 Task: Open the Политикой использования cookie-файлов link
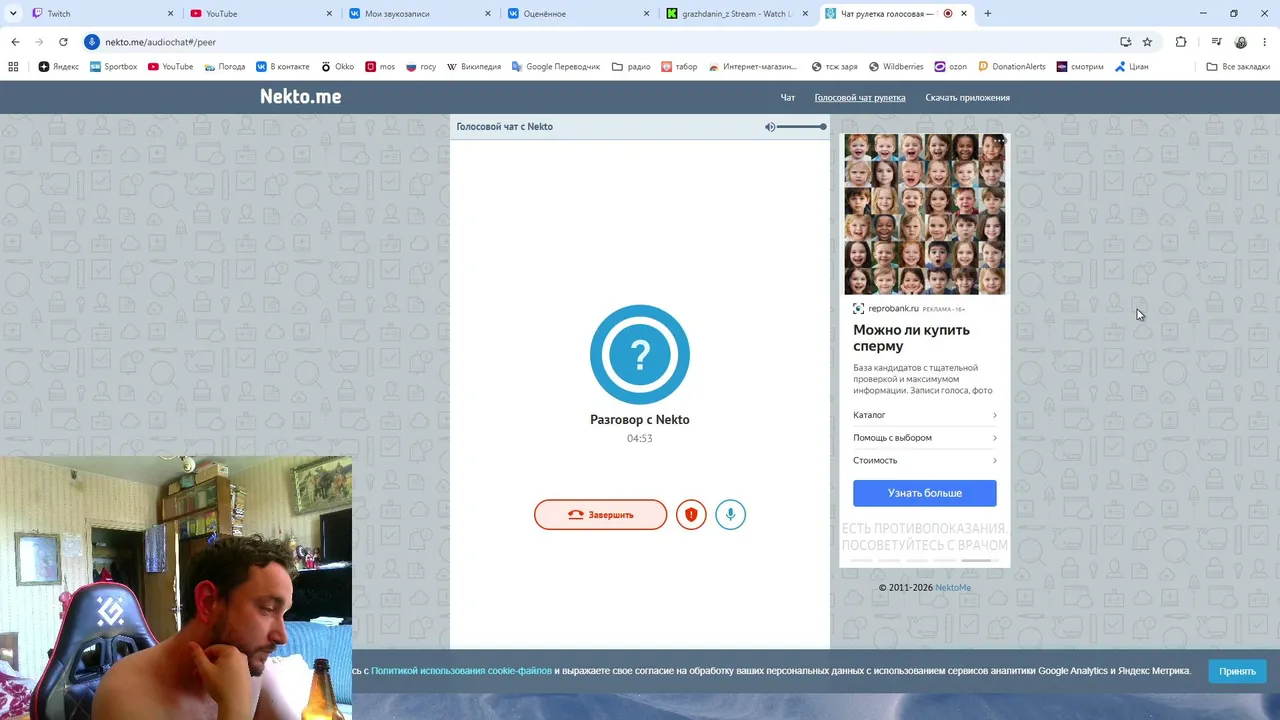461,671
